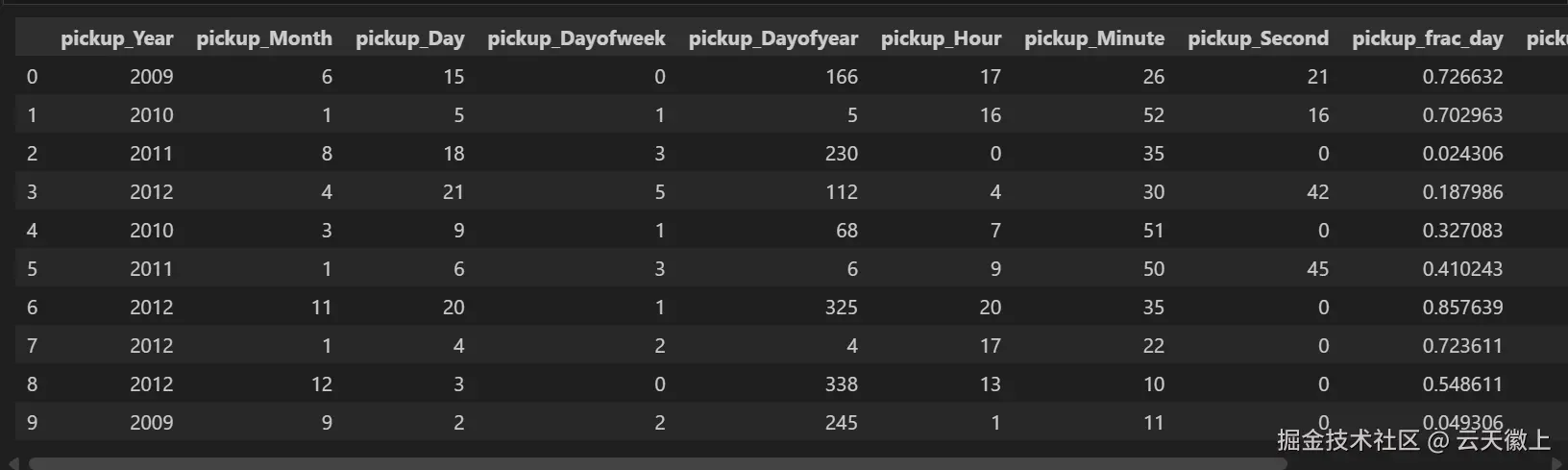Click the pickup_Month column header
1568x470 pixels.
(x=264, y=38)
